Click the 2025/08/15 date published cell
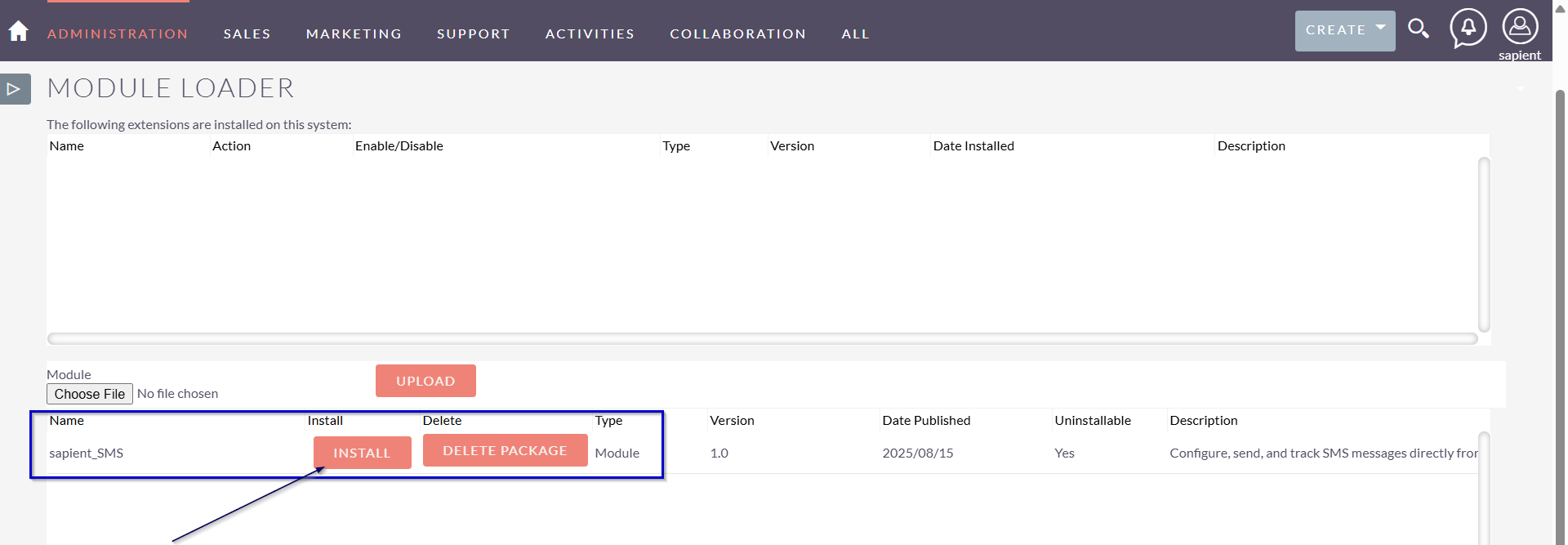The height and width of the screenshot is (545, 1568). pos(918,453)
